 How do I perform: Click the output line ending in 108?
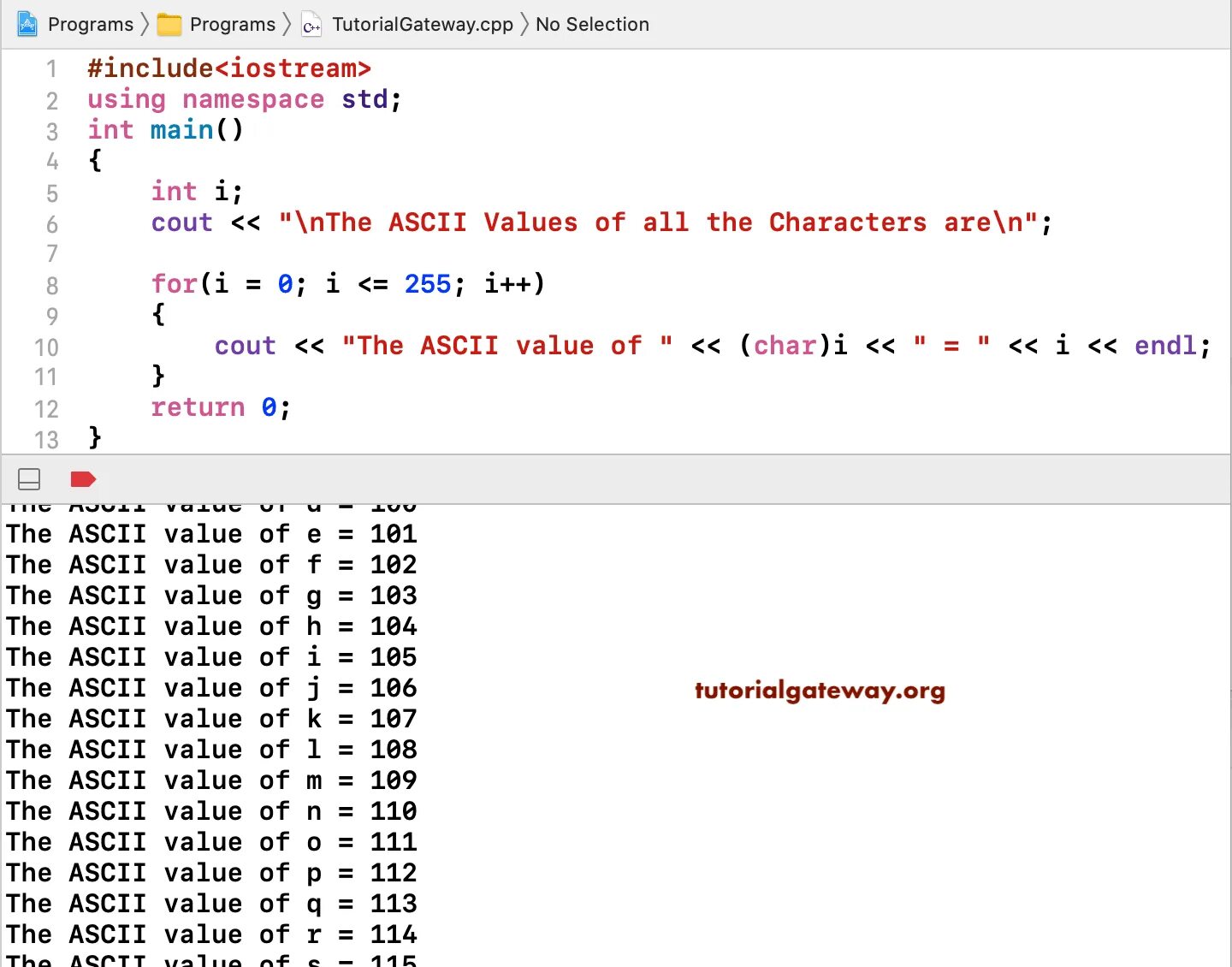tap(211, 750)
